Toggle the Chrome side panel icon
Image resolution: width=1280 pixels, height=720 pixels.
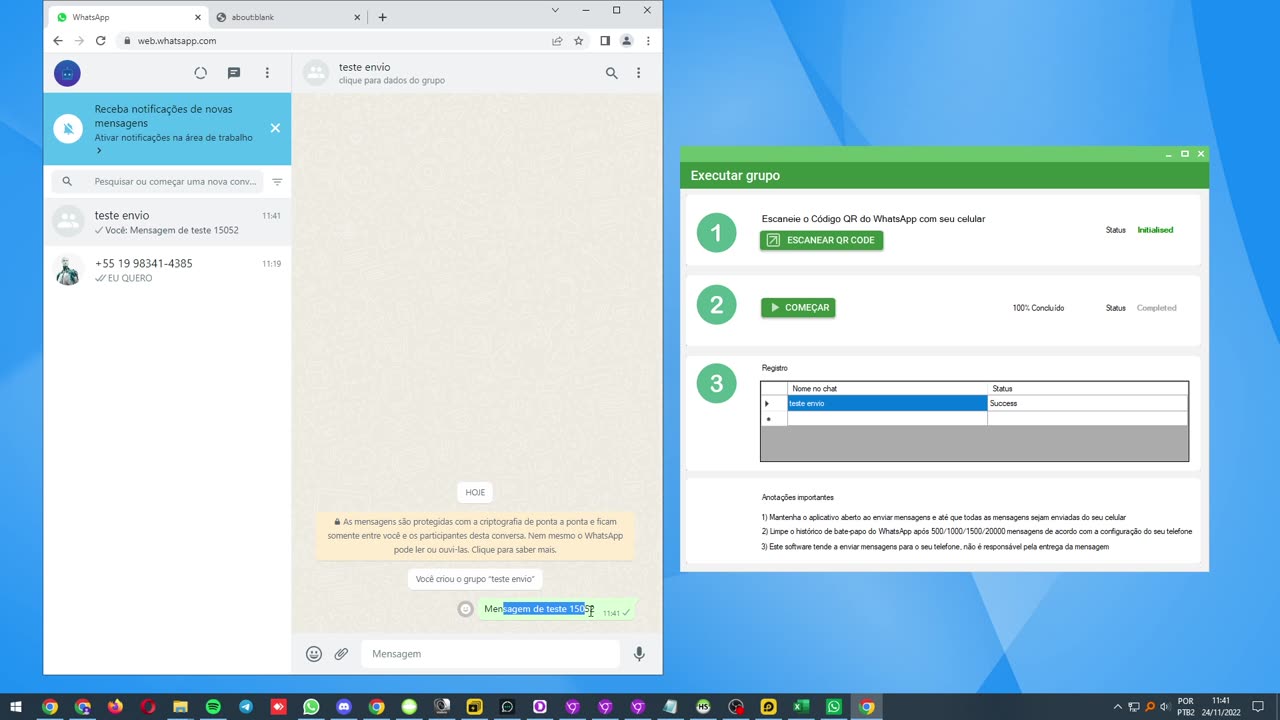point(605,41)
